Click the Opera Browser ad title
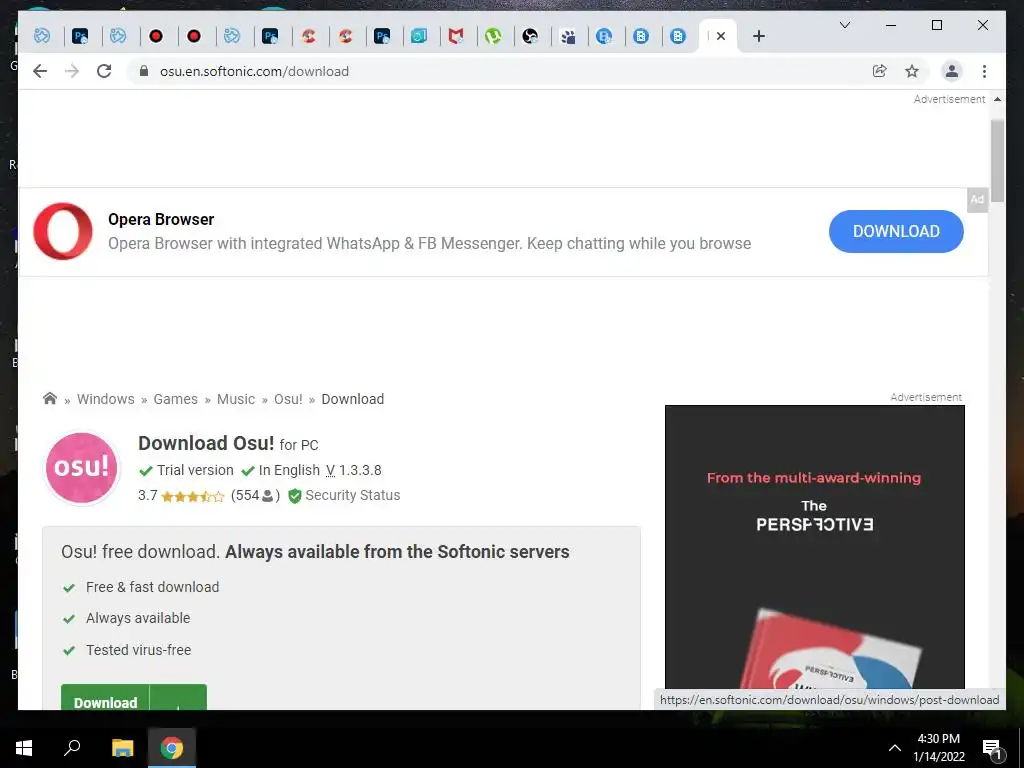Screen dimensions: 1024x768 [x=161, y=219]
